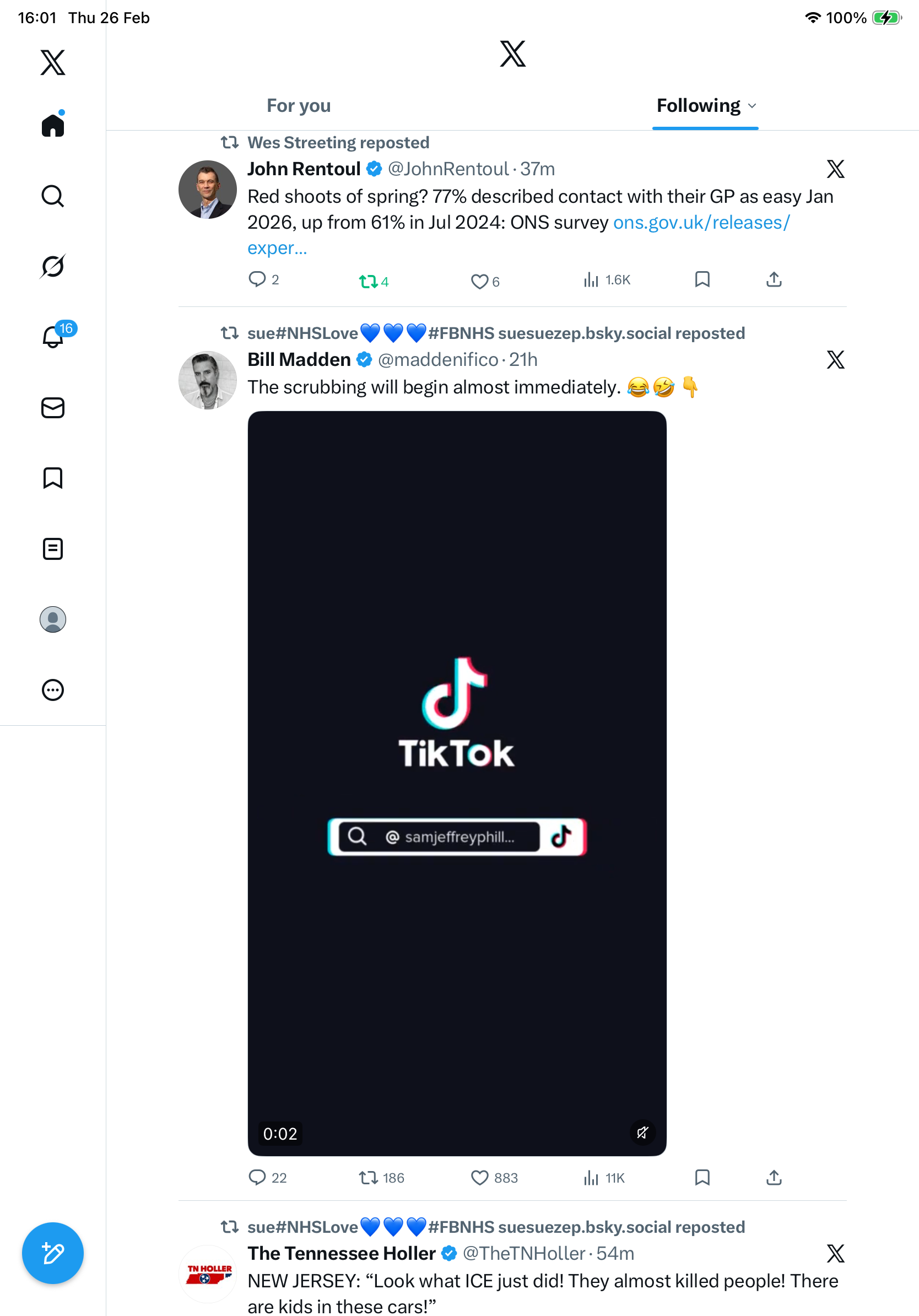This screenshot has height=1316, width=919.
Task: Unmute the TikTok video
Action: point(642,1132)
